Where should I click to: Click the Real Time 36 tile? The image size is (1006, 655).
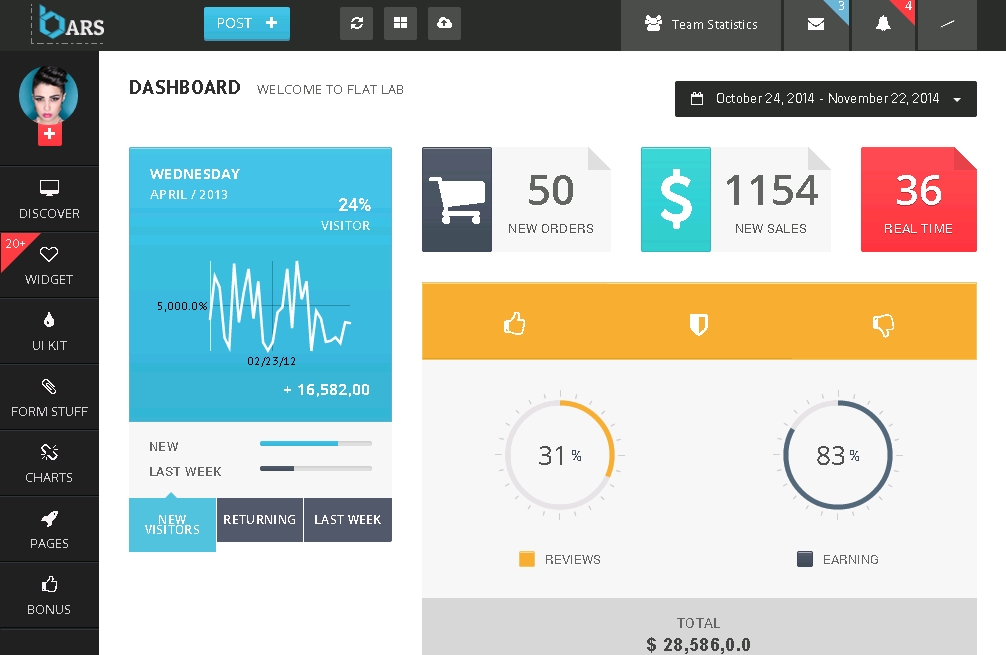pos(918,200)
